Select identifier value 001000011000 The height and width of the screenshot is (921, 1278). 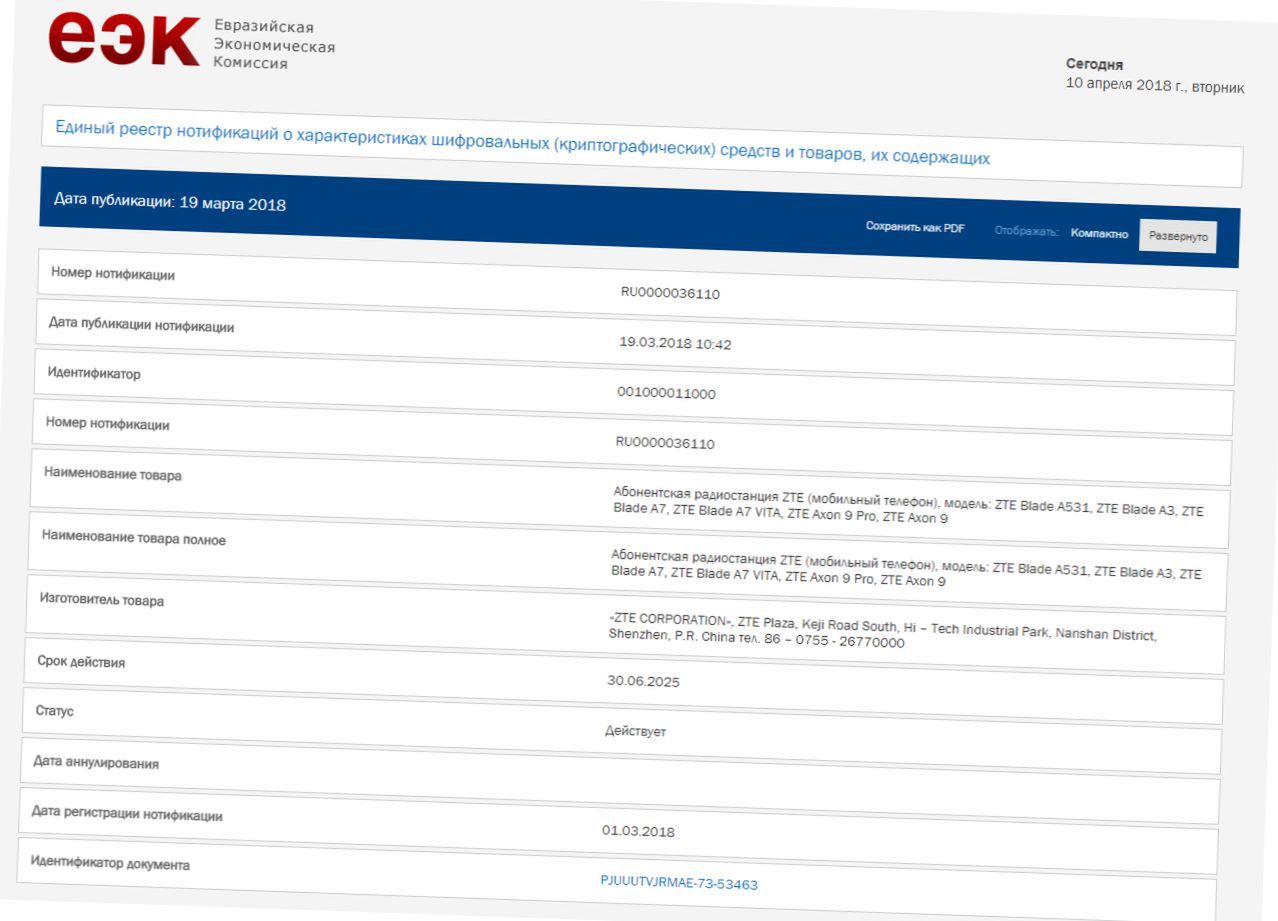click(x=666, y=393)
